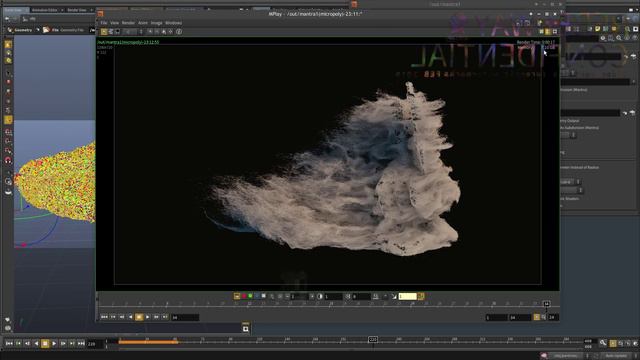Image resolution: width=640 pixels, height=360 pixels.
Task: Jump to first frame in MPlay
Action: pyautogui.click(x=104, y=317)
